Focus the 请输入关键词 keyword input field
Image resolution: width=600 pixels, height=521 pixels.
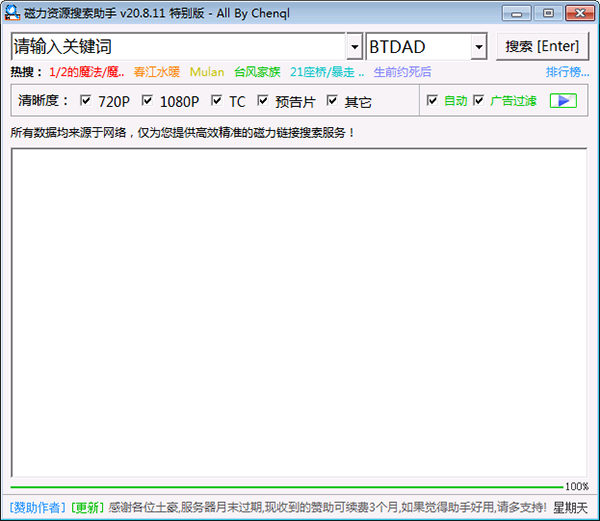179,47
